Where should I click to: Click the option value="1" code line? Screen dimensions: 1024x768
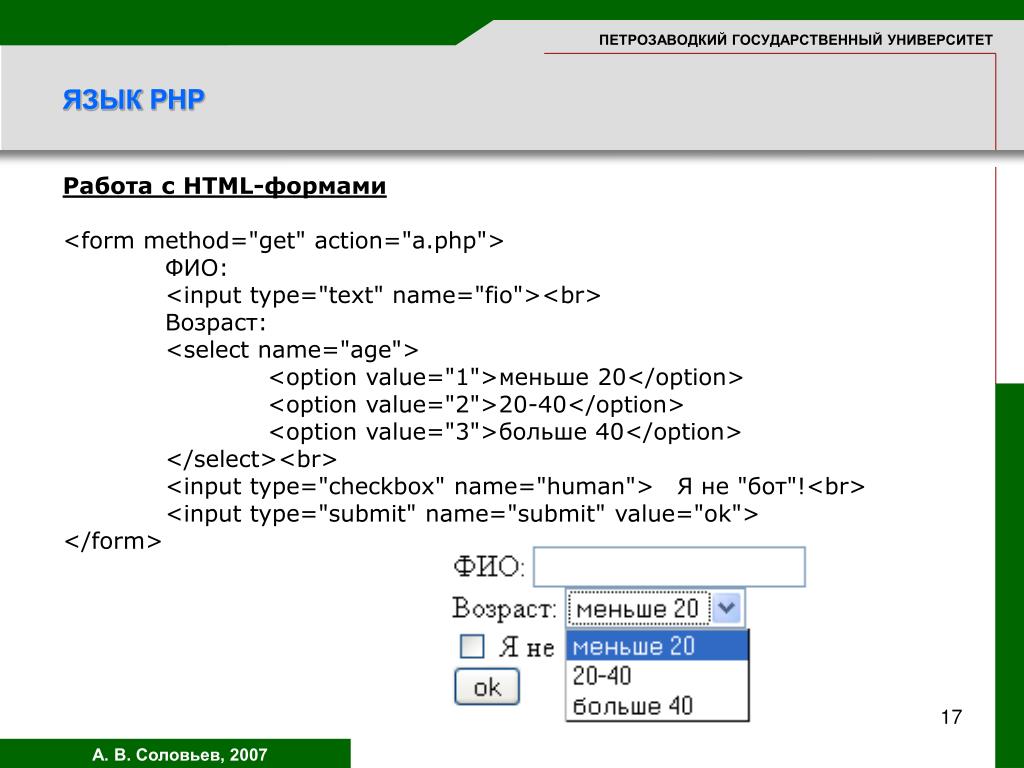tap(505, 377)
